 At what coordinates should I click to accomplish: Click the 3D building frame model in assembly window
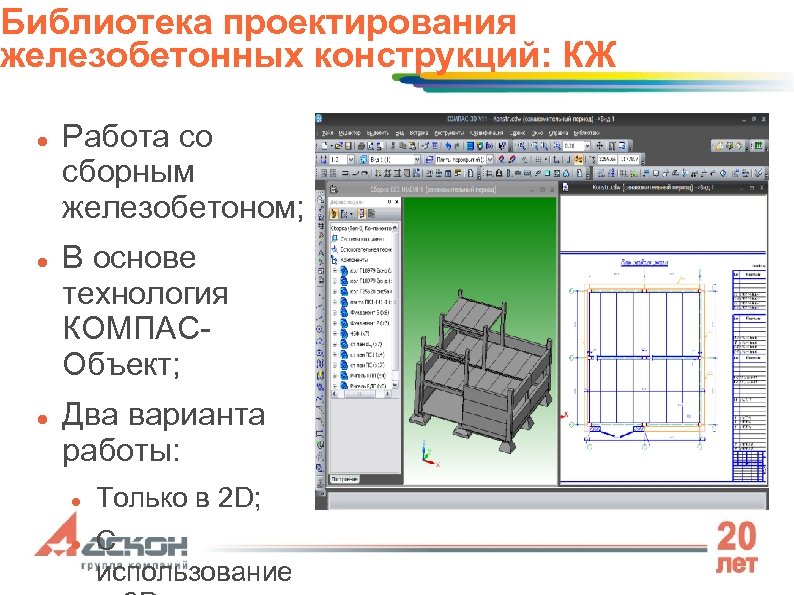(x=479, y=370)
